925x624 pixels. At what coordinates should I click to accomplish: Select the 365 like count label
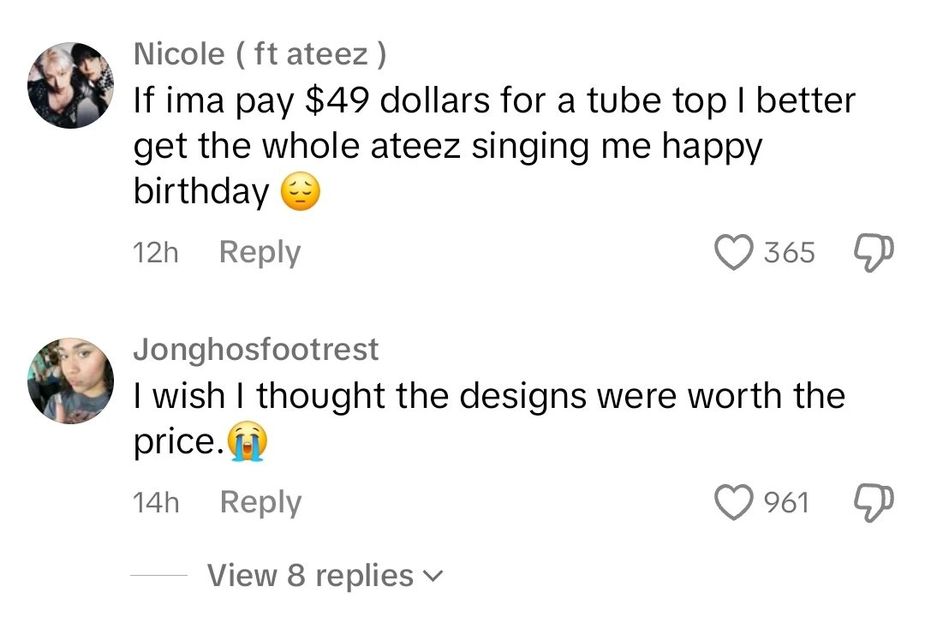click(x=791, y=253)
